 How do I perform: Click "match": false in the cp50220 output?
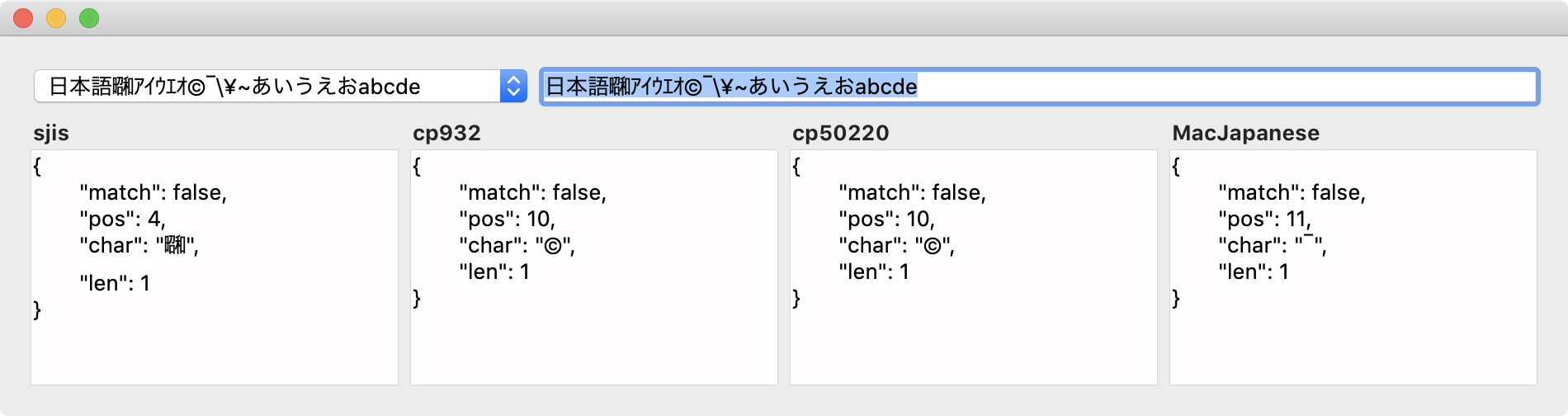913,193
